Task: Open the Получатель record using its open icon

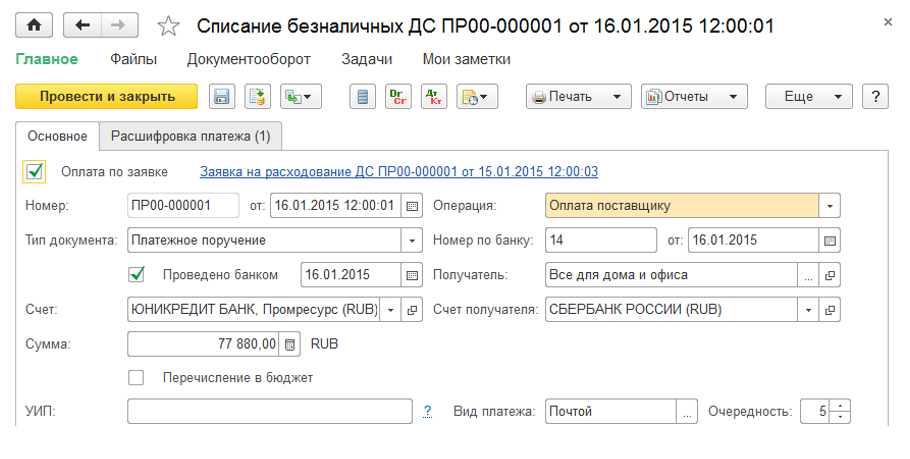Action: pyautogui.click(x=830, y=275)
